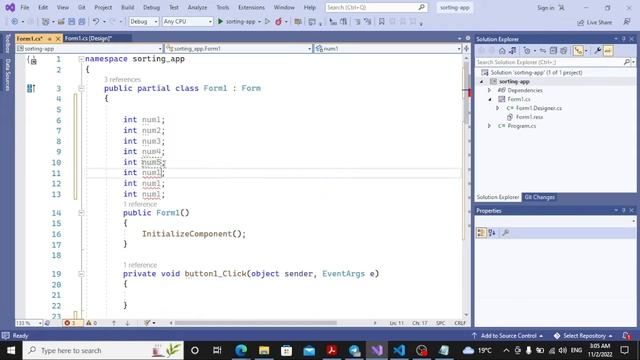Click Show All Files icon in Solution Explorer

[x=564, y=51]
